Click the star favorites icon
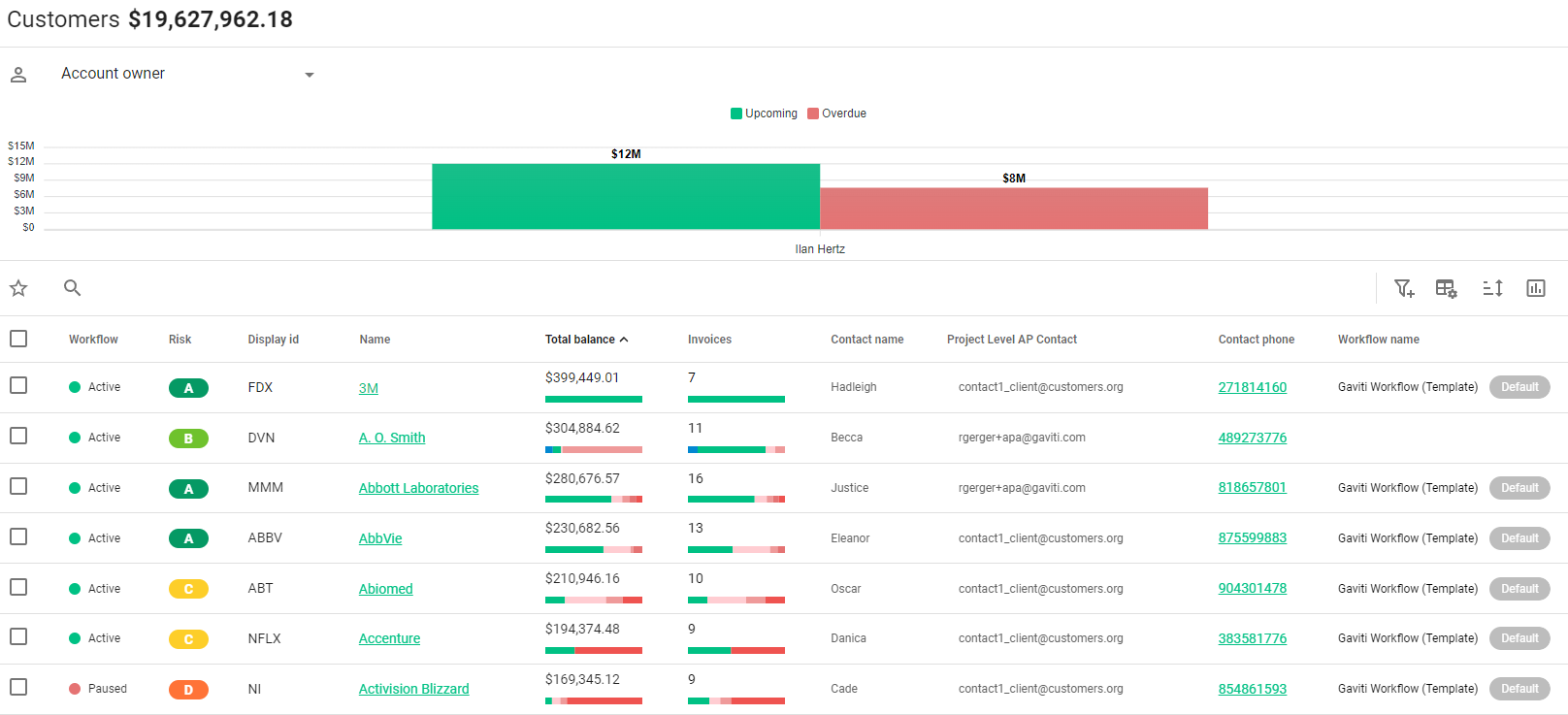Screen dimensions: 1568x715 (18, 288)
